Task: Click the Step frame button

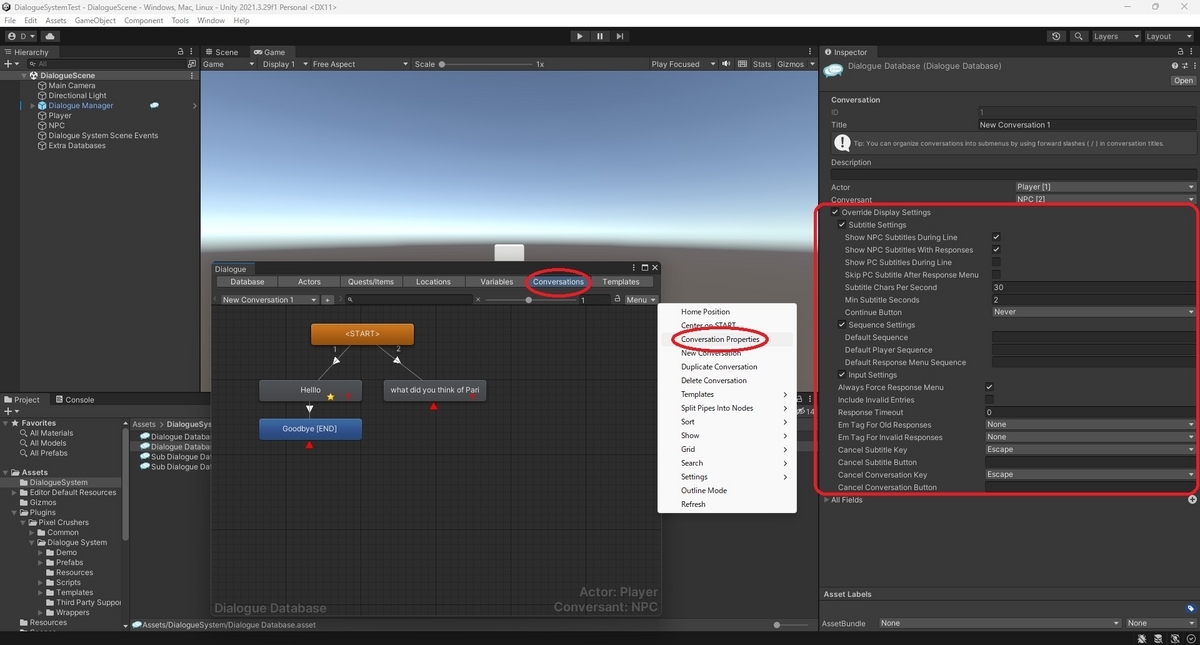Action: coord(620,36)
